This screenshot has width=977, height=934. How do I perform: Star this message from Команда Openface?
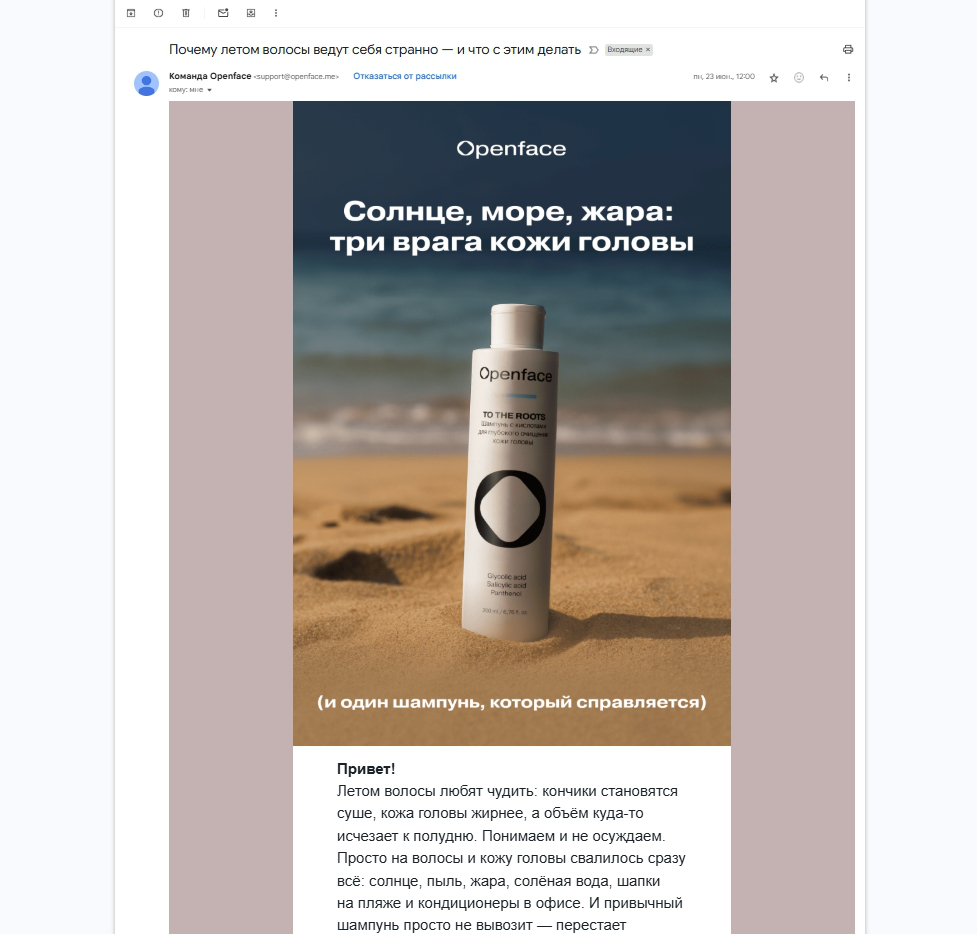pos(774,78)
